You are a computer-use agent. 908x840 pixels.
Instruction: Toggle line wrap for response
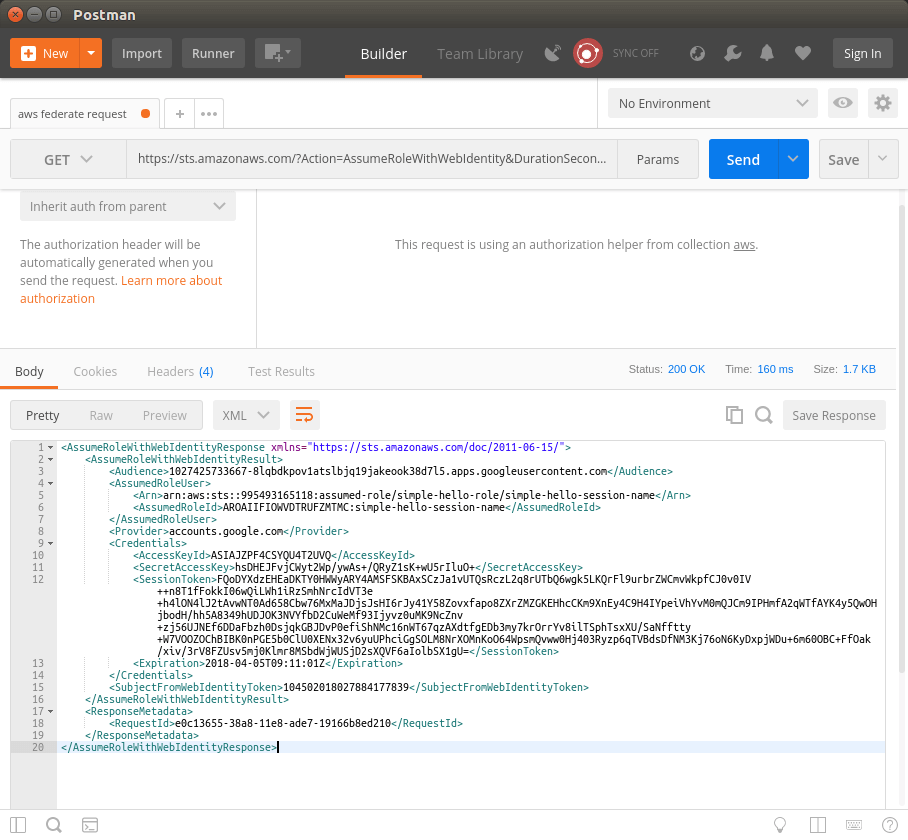point(304,415)
